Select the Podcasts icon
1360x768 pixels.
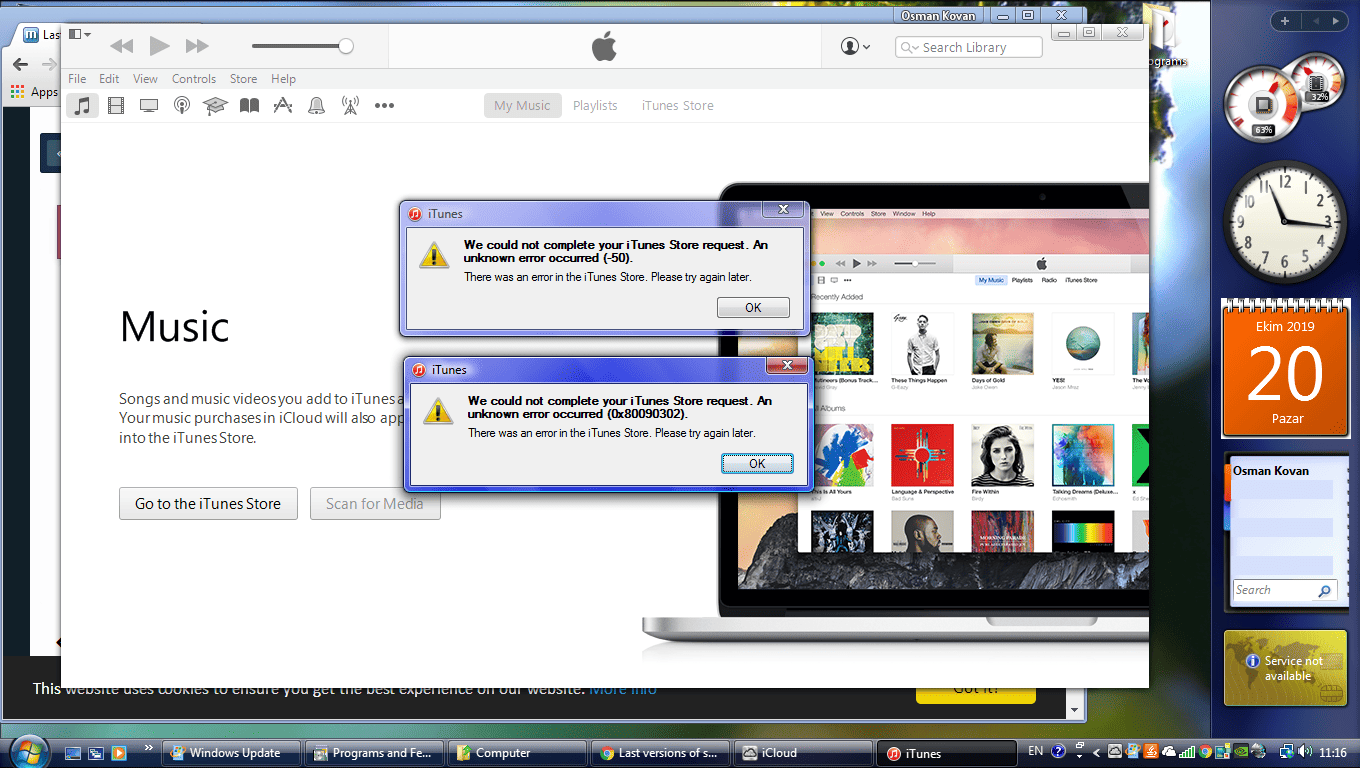182,105
